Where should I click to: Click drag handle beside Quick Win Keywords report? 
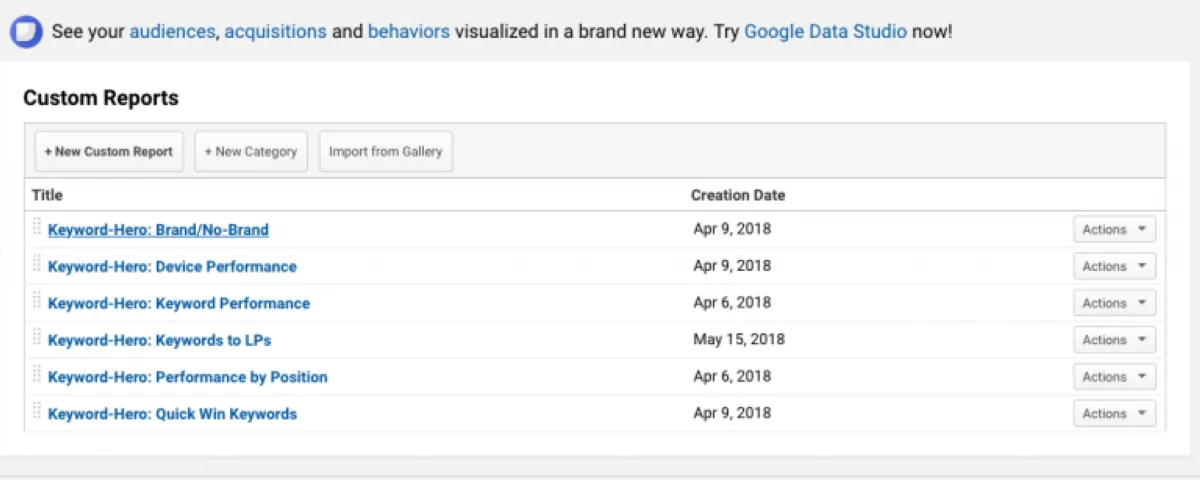(x=37, y=411)
